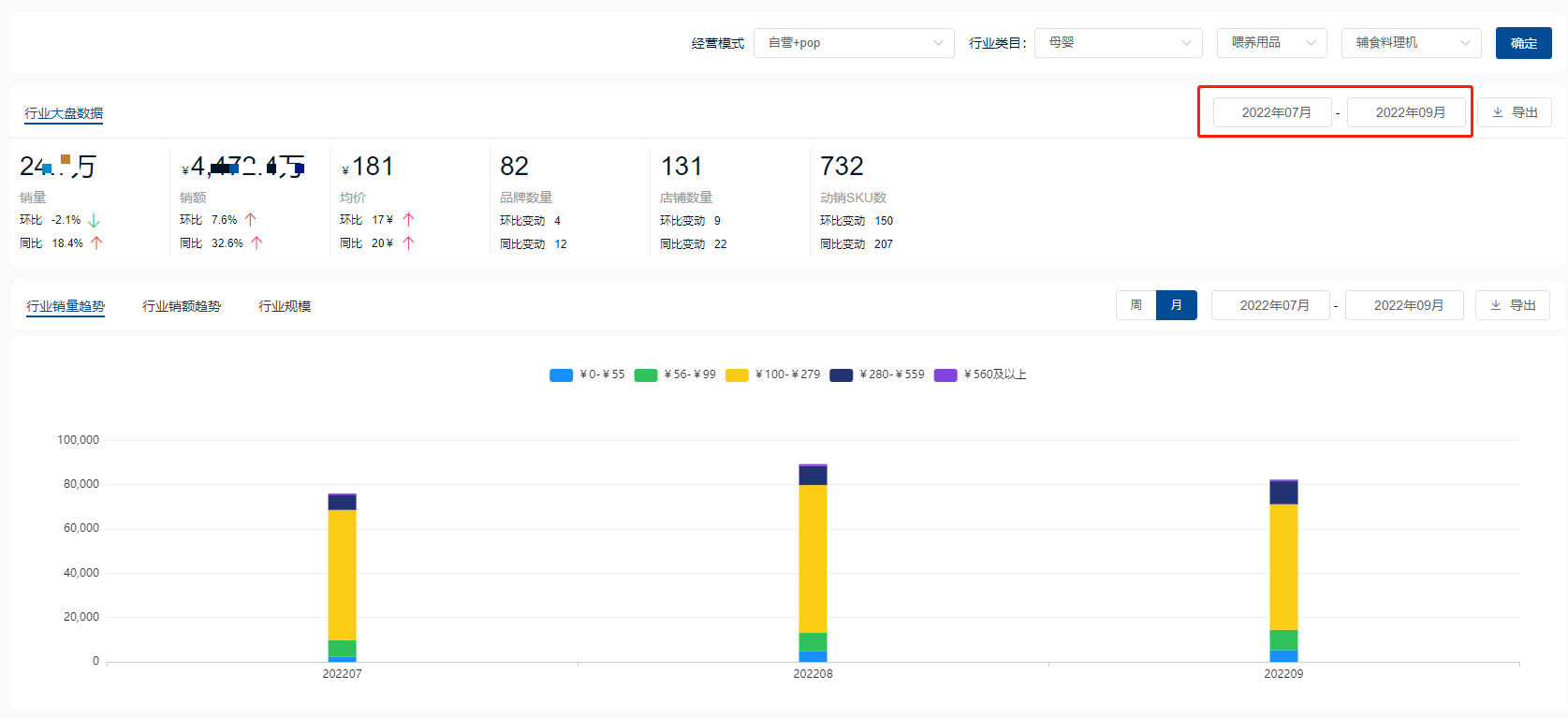
Task: Click the download icon in top 导出 button
Action: tap(1498, 112)
